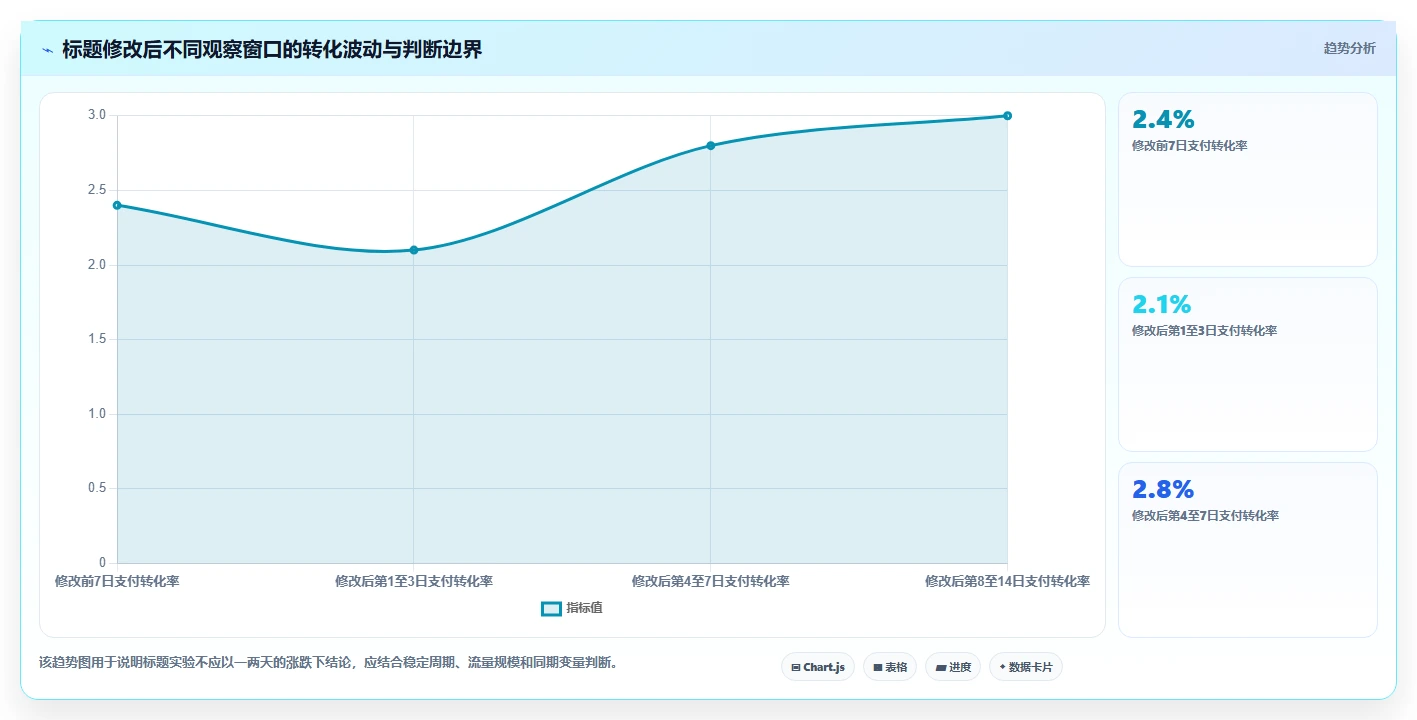1417x720 pixels.
Task: Click y-axis tick label 2.5
Action: (97, 190)
